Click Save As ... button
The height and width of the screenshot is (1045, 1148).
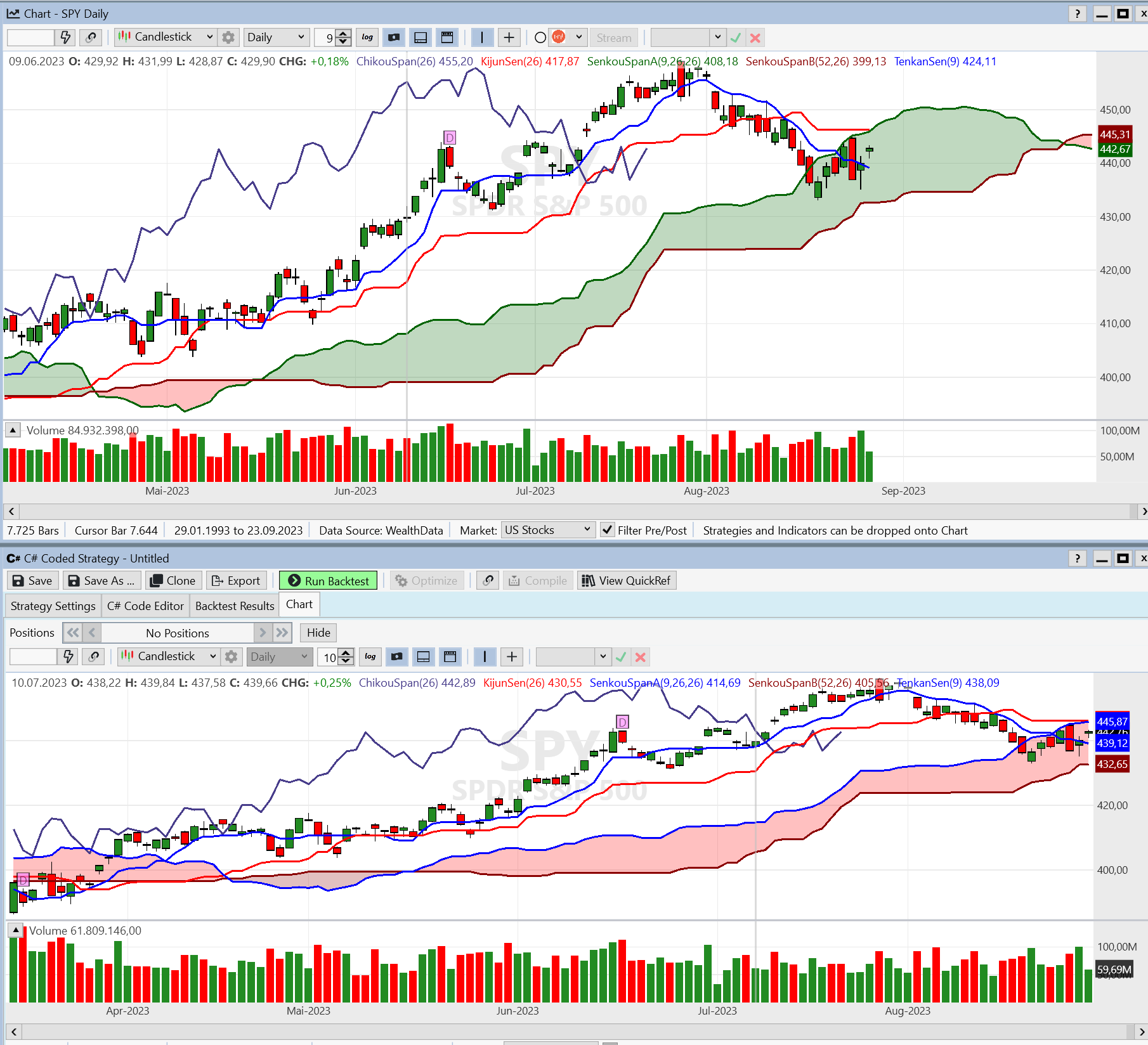[101, 580]
